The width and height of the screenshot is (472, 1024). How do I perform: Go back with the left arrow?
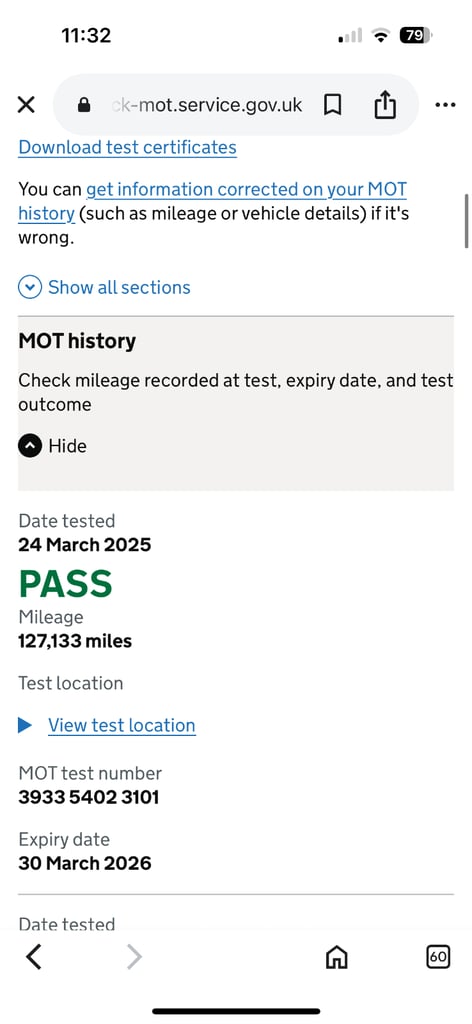pyautogui.click(x=33, y=957)
